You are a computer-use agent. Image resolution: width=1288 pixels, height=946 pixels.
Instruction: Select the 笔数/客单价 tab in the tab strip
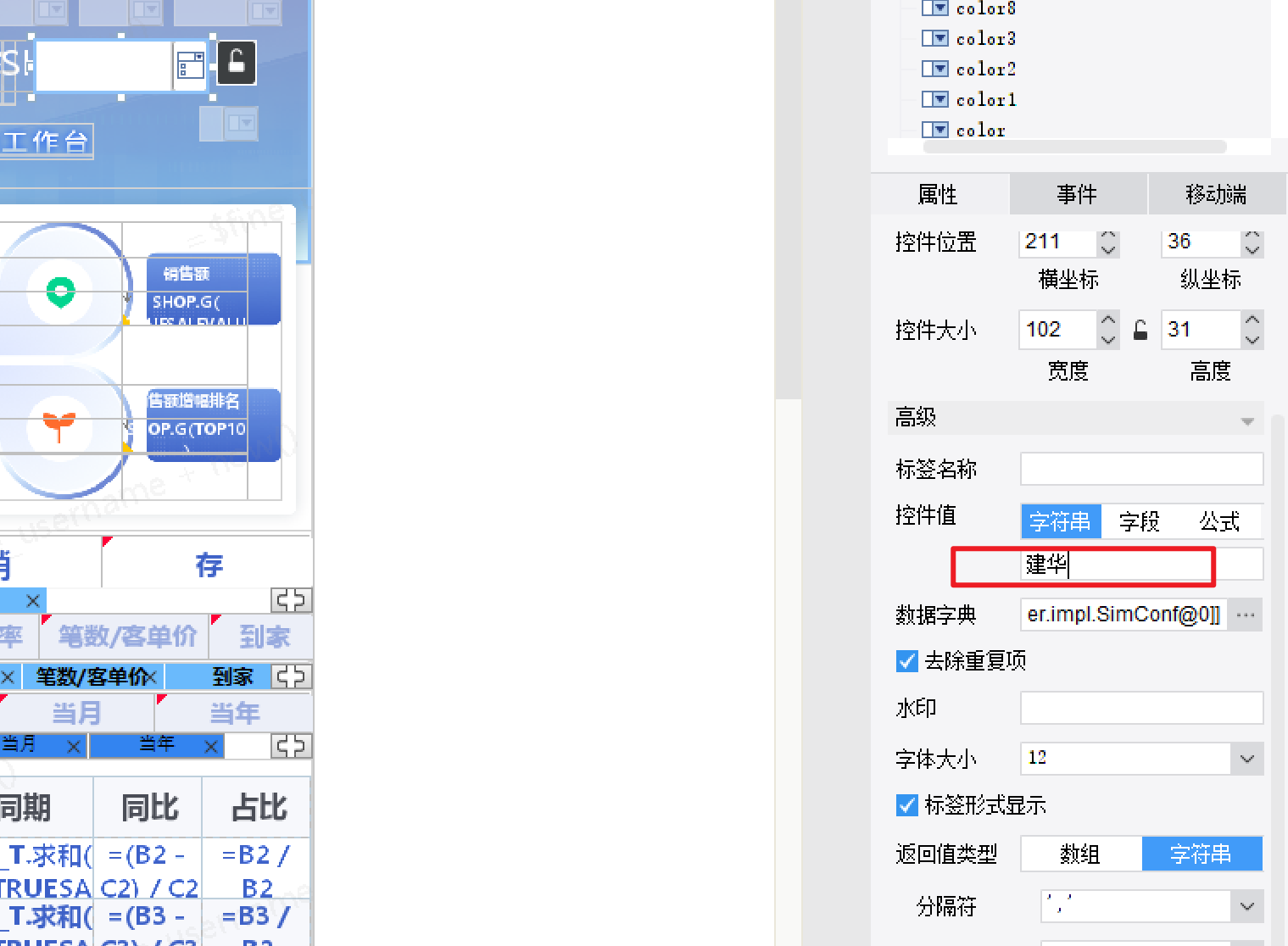coord(92,676)
